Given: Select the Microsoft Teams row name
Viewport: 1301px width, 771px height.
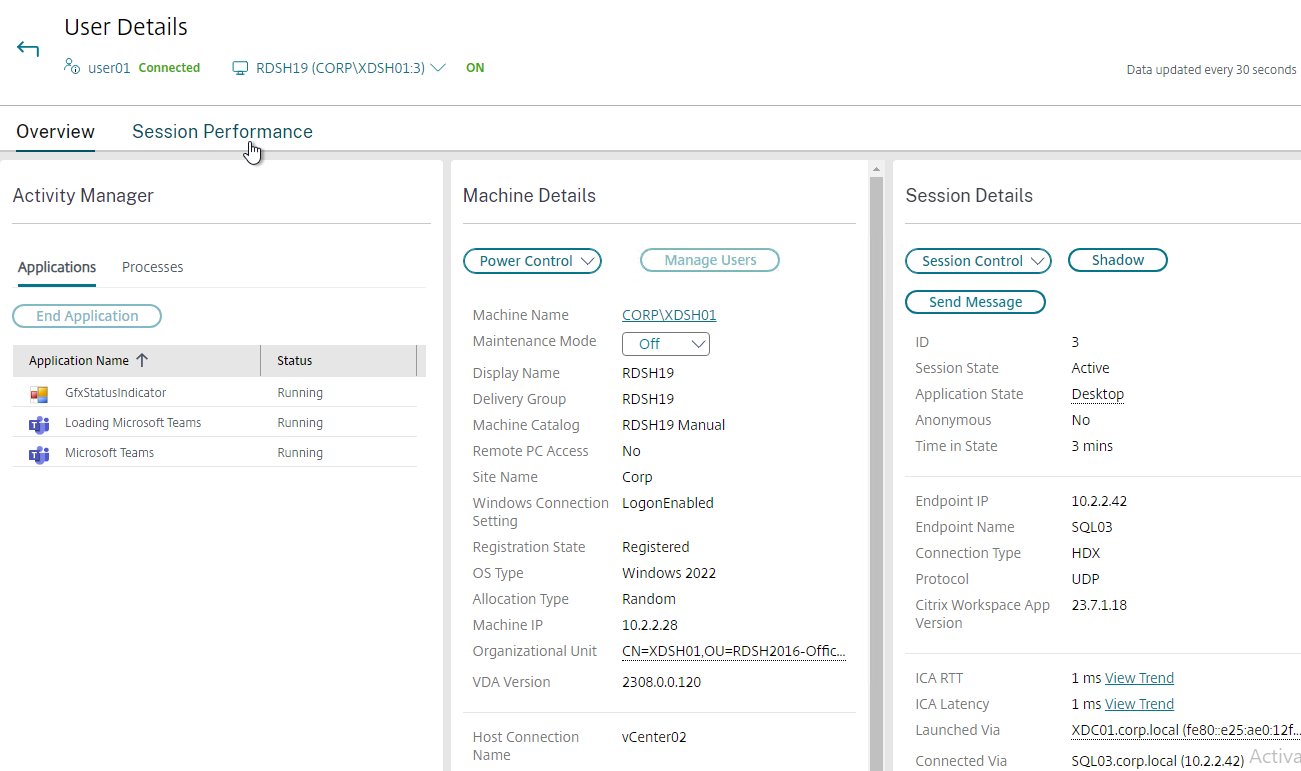Looking at the screenshot, I should coord(109,453).
